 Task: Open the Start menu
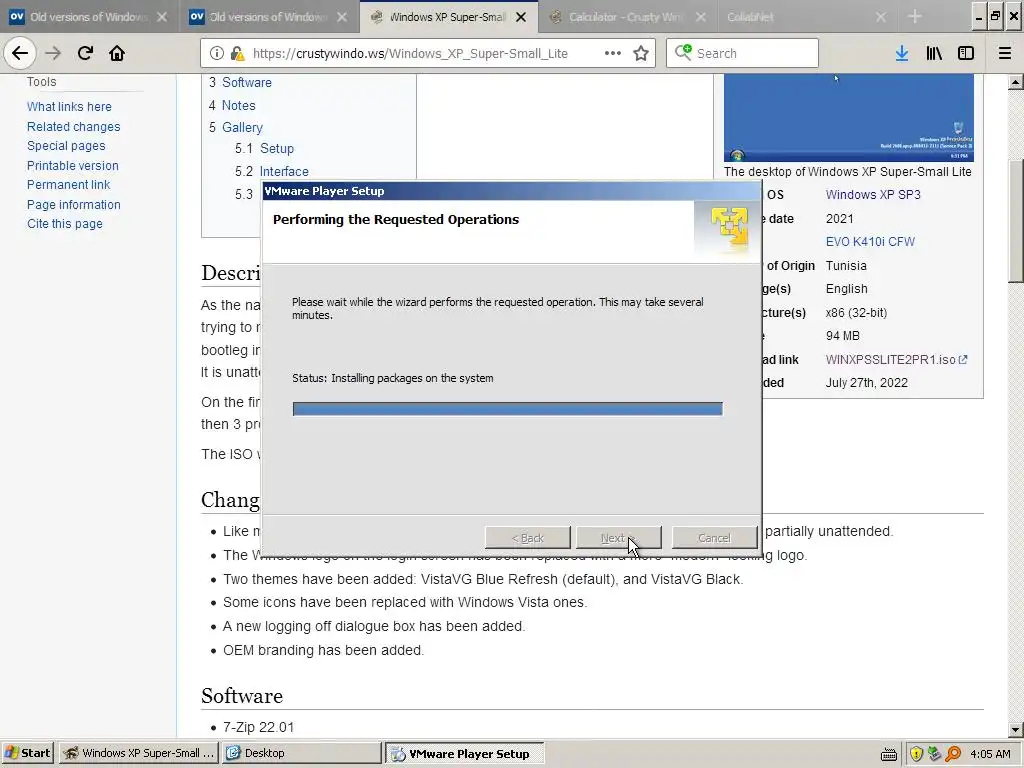point(27,753)
